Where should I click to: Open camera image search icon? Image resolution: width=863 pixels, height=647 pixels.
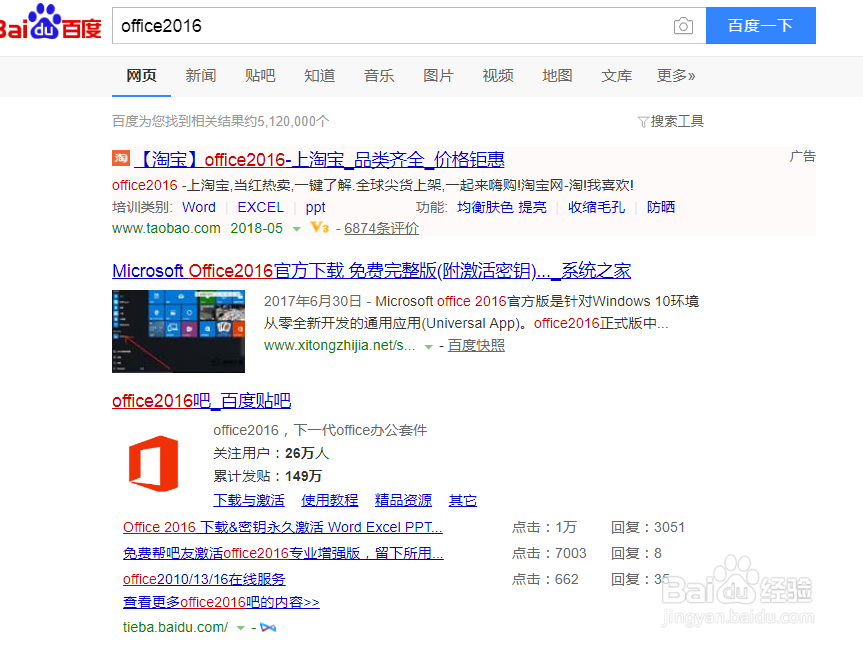point(683,26)
